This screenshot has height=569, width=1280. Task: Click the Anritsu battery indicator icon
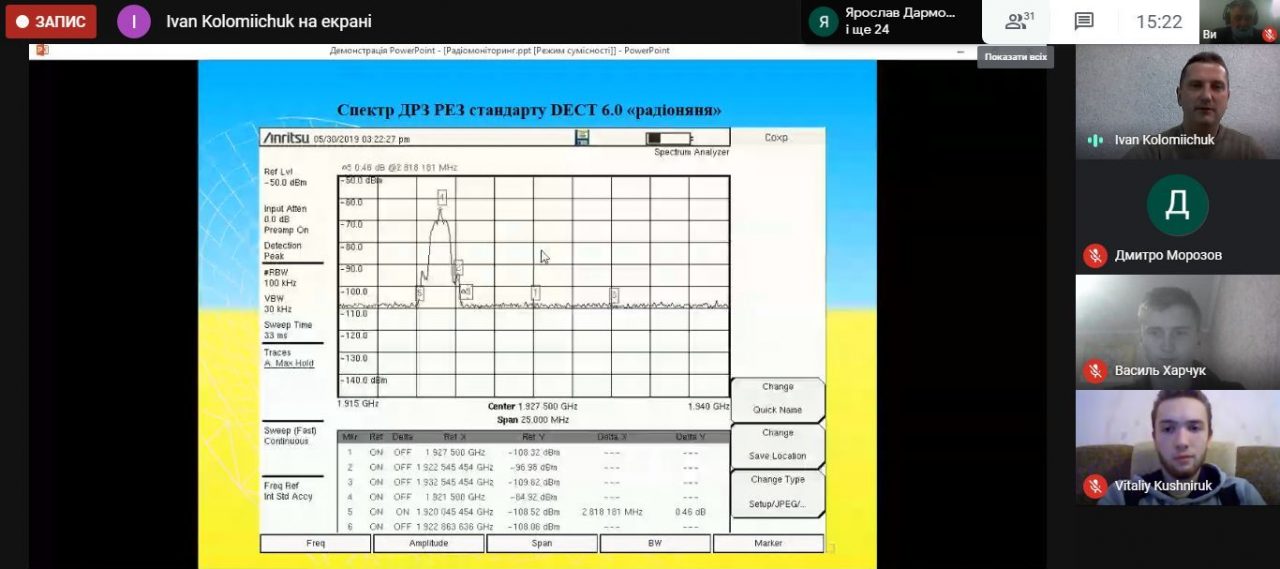pyautogui.click(x=669, y=138)
